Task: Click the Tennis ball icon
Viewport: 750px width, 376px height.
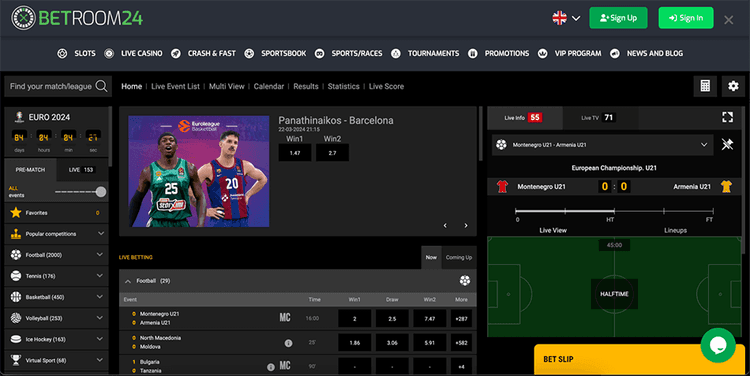Action: coord(16,276)
